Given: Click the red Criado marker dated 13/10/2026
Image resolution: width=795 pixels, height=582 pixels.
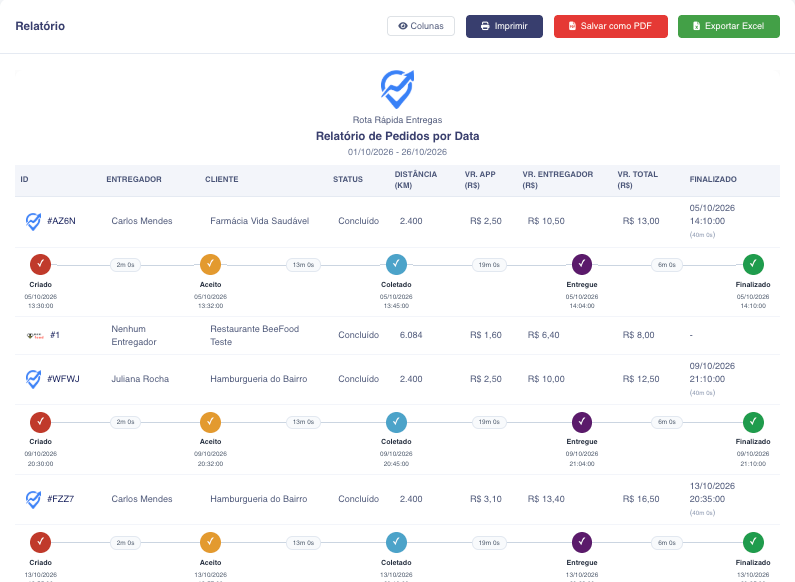Looking at the screenshot, I should click(x=41, y=542).
